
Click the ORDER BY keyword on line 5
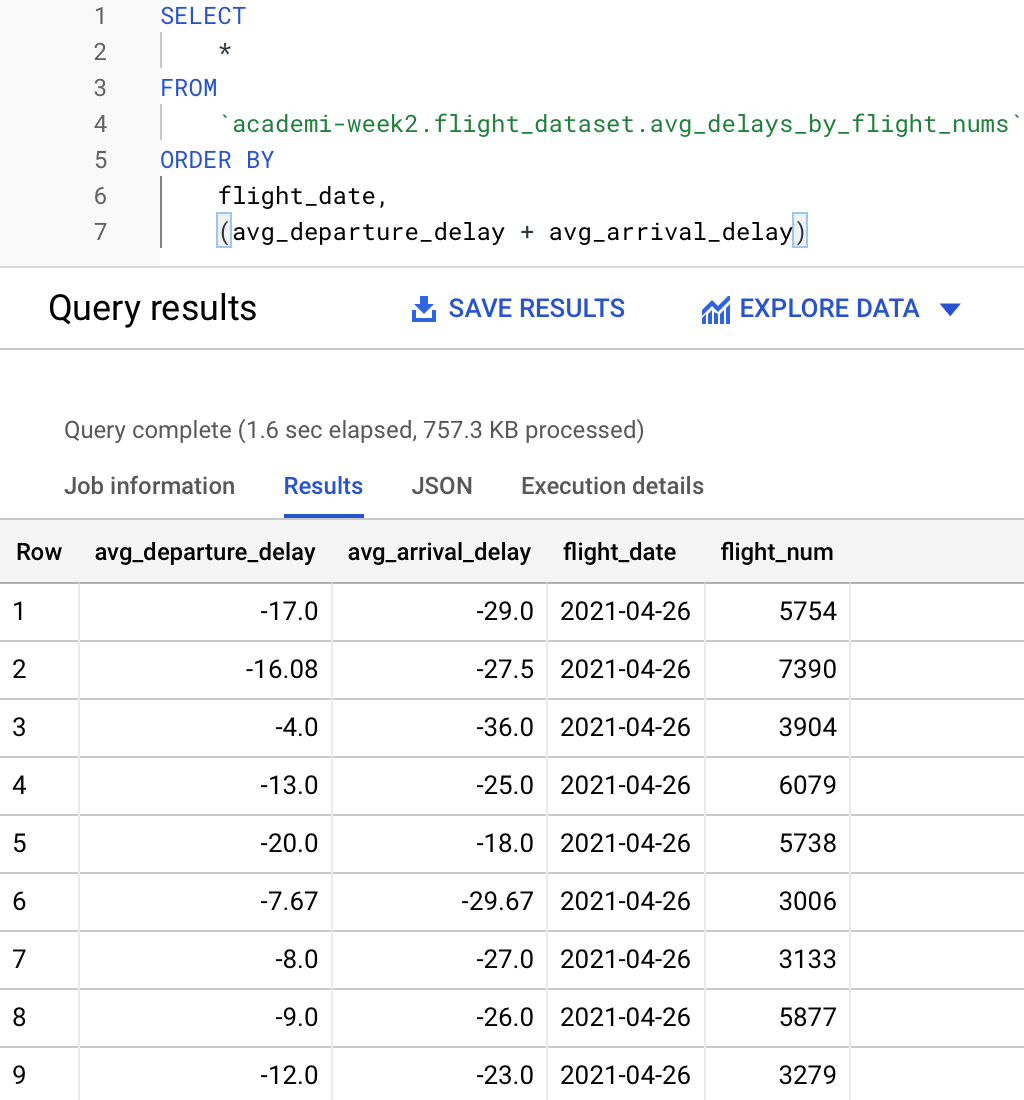tap(217, 159)
